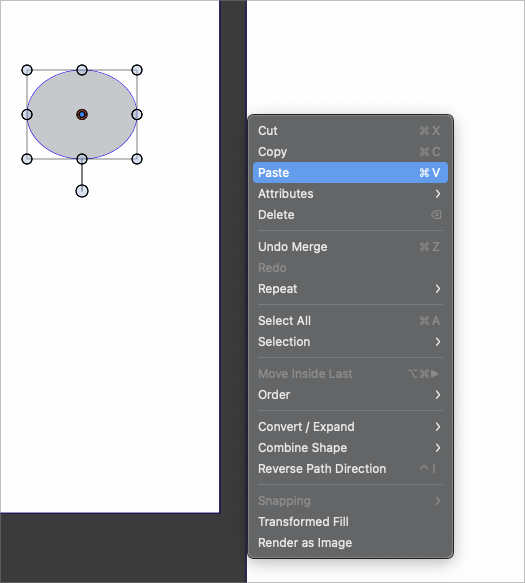Open the Attributes submenu
Image resolution: width=525 pixels, height=583 pixels.
[x=350, y=194]
